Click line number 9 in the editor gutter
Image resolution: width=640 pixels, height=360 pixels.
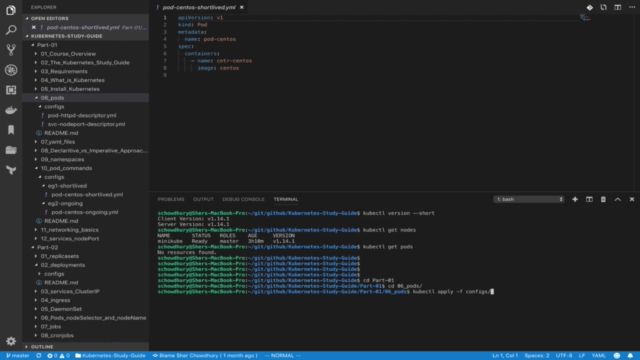point(165,75)
